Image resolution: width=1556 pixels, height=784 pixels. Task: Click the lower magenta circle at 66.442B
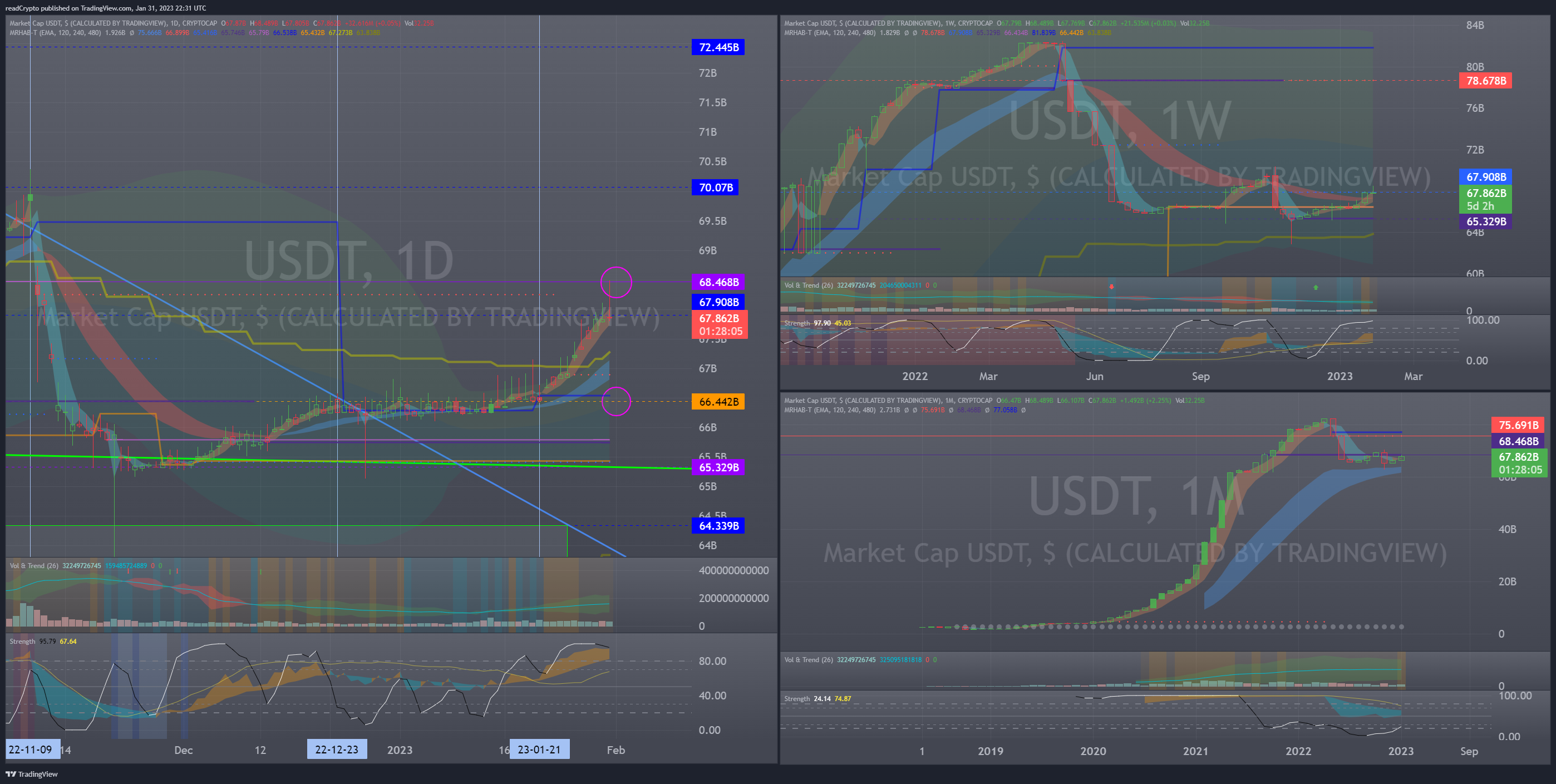[616, 401]
